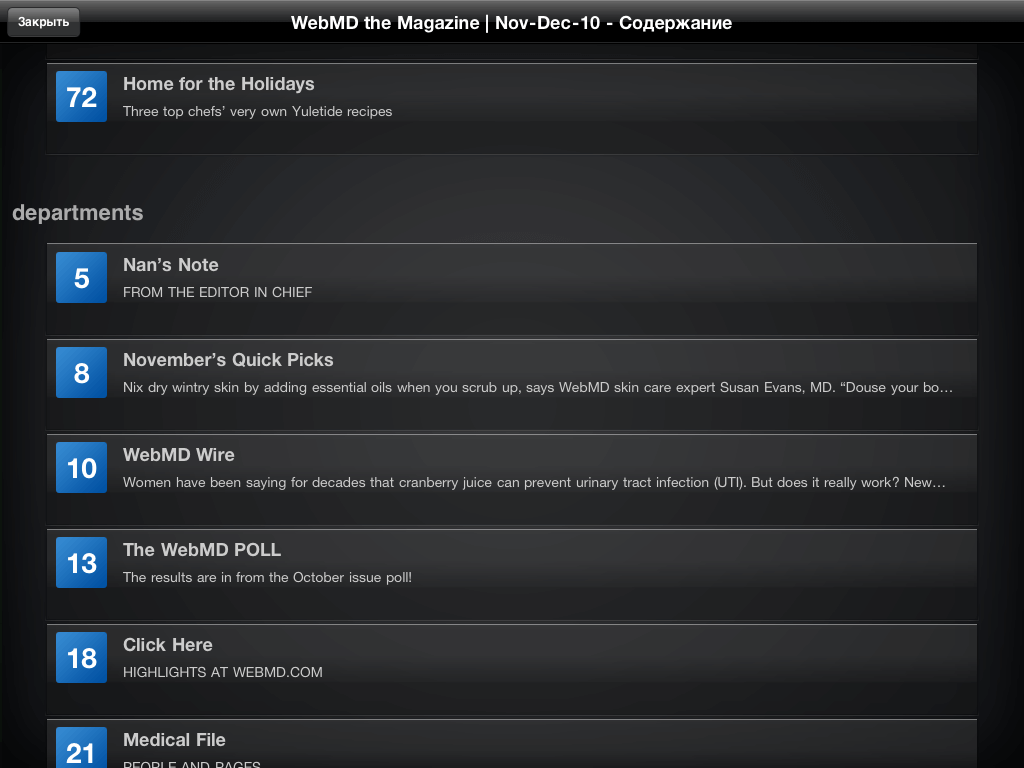Open page 8 number badge
This screenshot has width=1024, height=768.
click(x=82, y=372)
